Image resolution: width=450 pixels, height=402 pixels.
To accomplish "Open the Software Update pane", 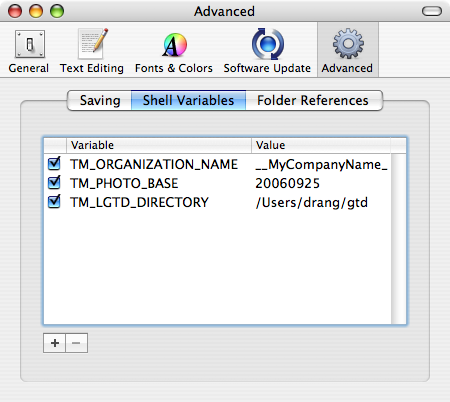I will pos(267,51).
